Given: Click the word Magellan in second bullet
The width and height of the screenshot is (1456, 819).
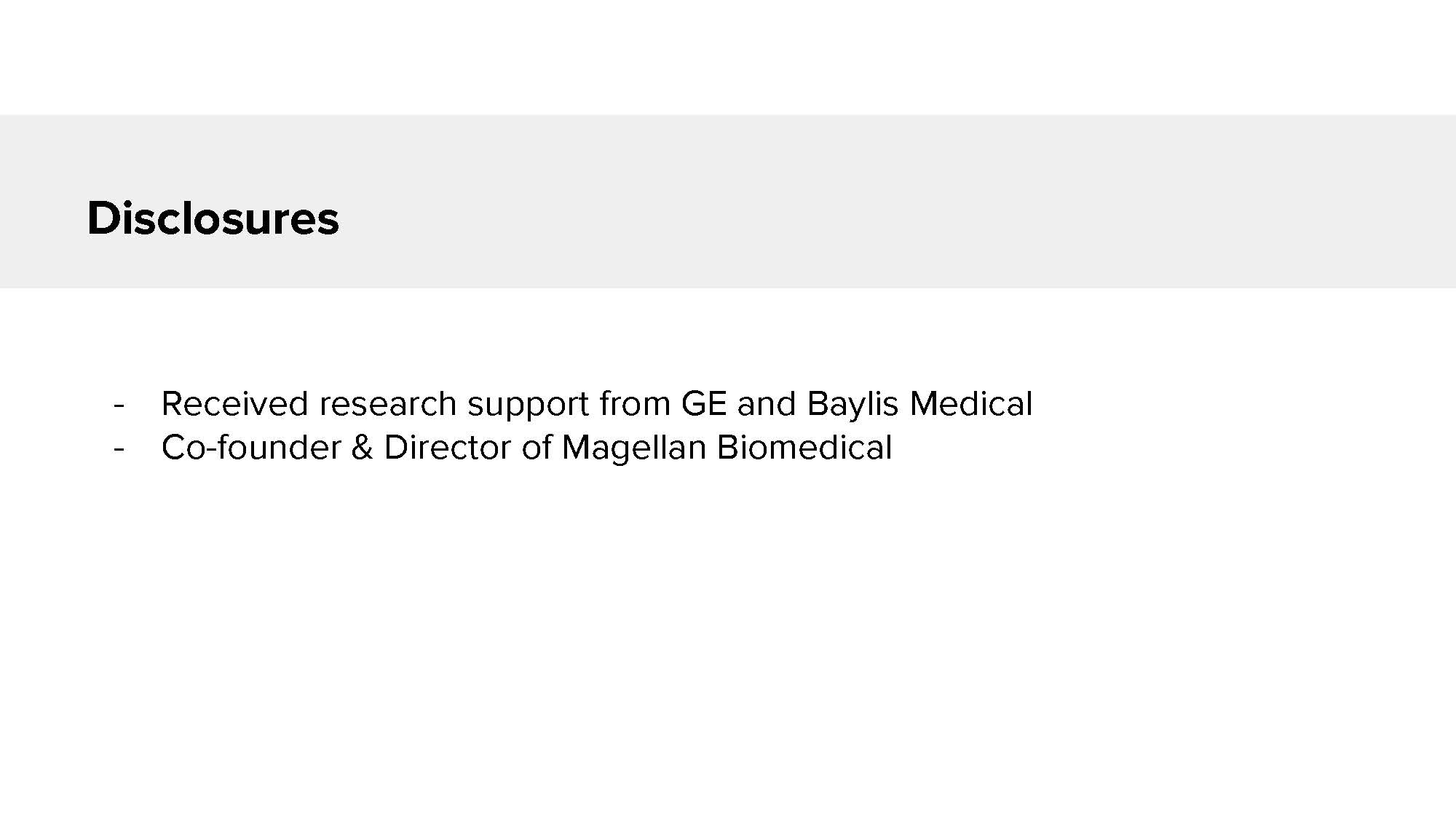Looking at the screenshot, I should click(633, 448).
